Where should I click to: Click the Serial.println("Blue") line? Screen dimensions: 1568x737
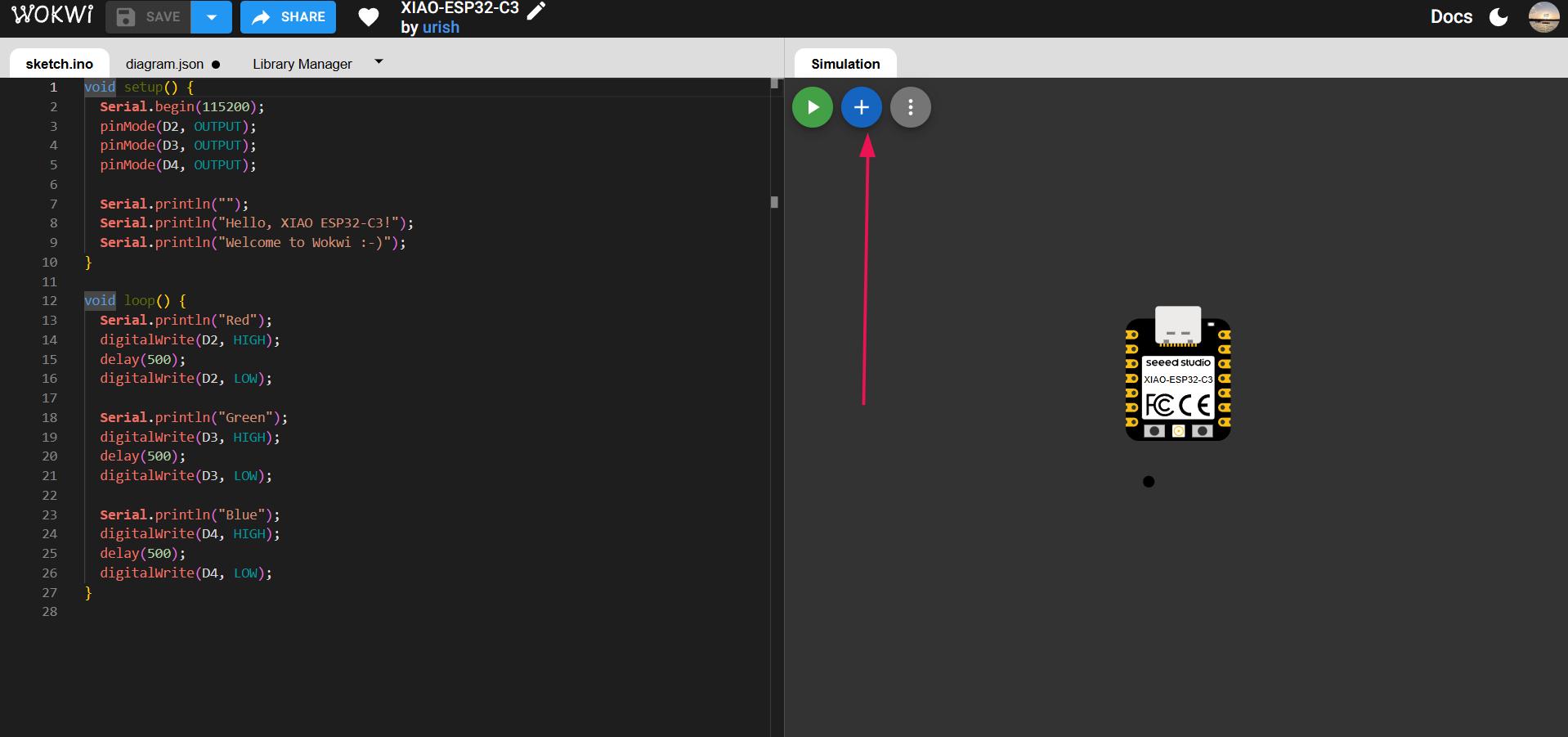pos(190,515)
